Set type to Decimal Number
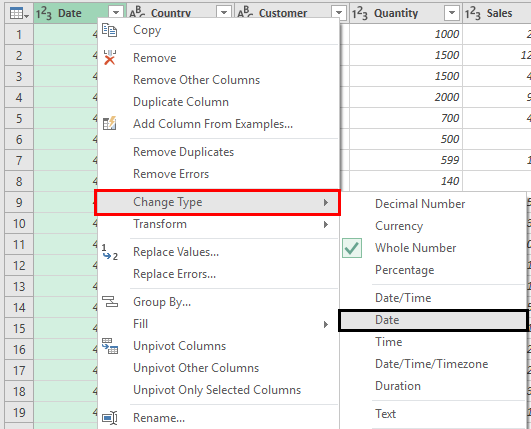Viewport: 531px width, 429px height. pos(420,204)
